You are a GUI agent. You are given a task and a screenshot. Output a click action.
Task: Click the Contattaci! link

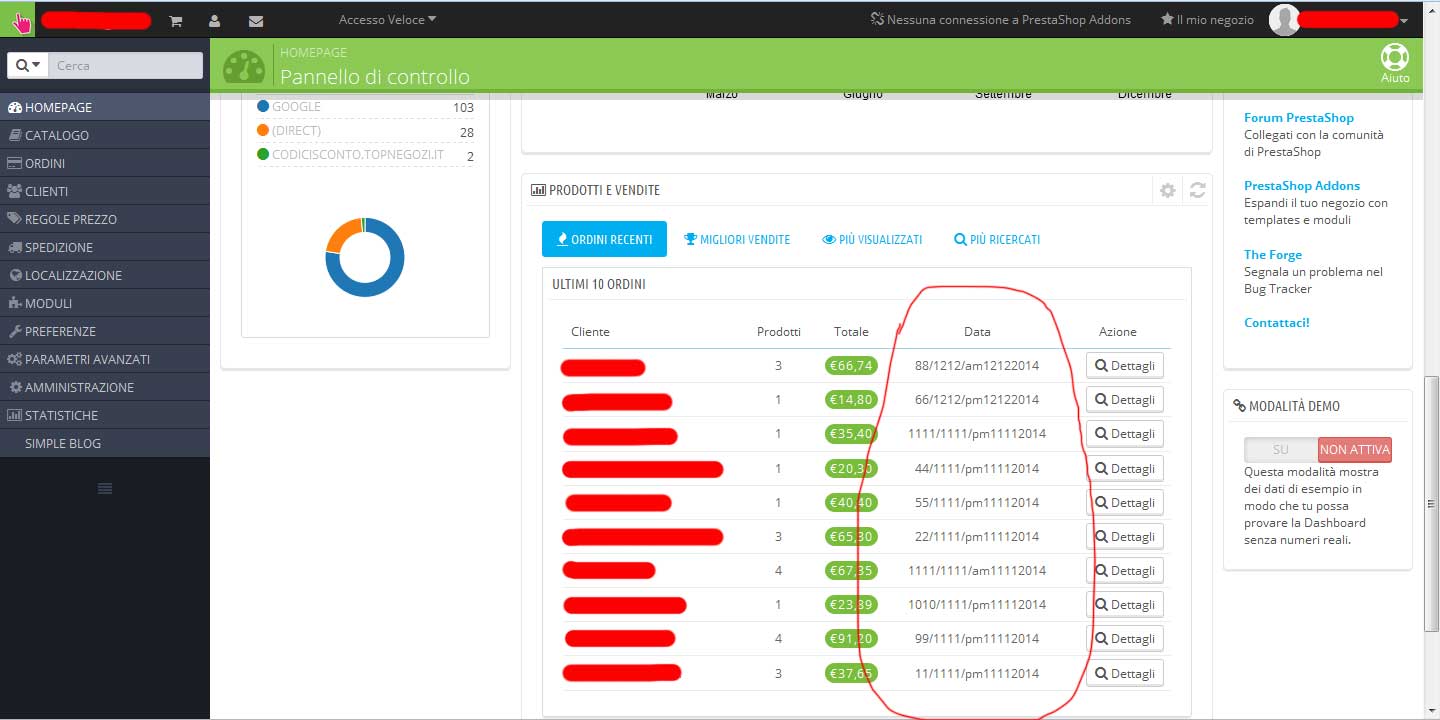1276,323
